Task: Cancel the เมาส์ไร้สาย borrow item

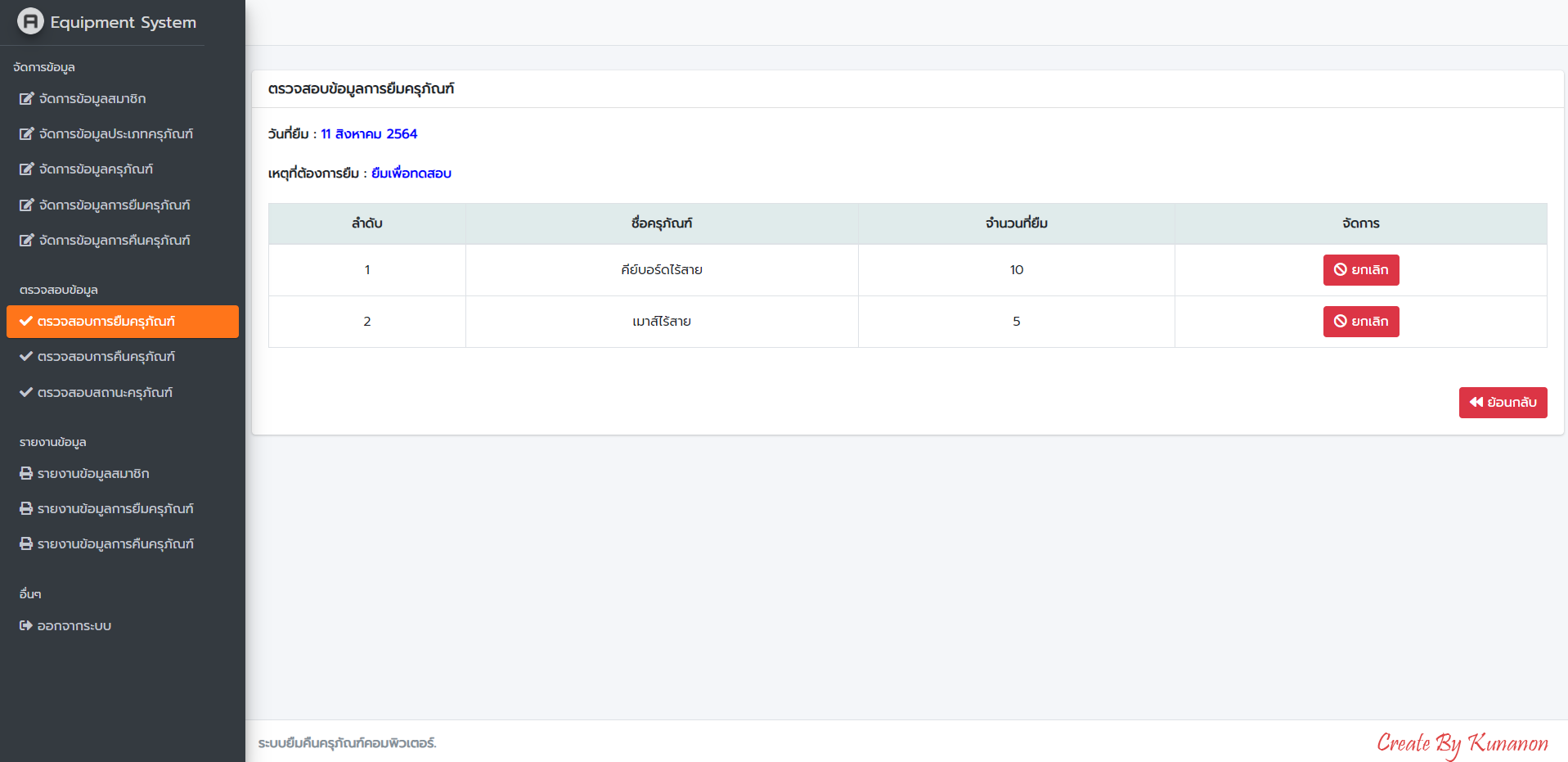Action: click(x=1360, y=322)
